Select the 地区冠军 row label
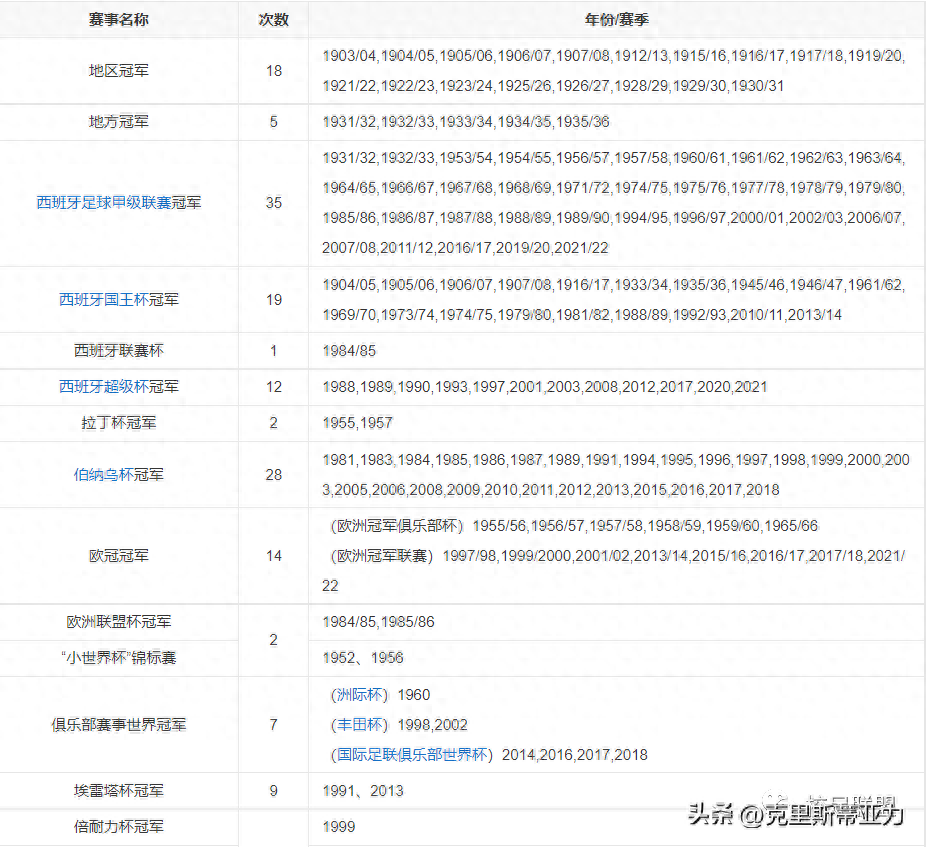The width and height of the screenshot is (926, 847). pyautogui.click(x=120, y=71)
